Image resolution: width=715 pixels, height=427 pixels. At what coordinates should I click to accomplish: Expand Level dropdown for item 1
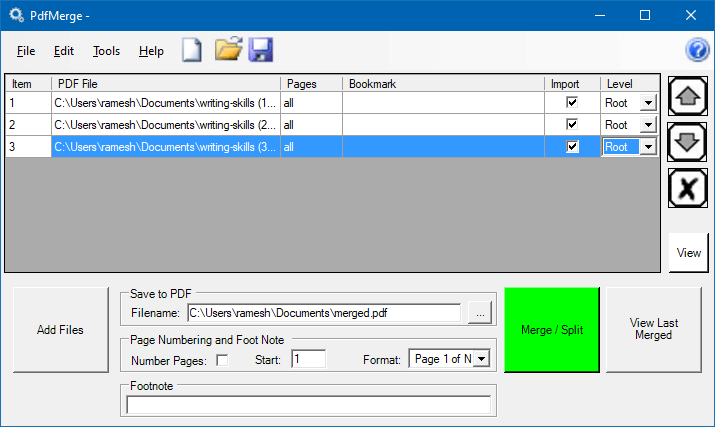[x=648, y=103]
